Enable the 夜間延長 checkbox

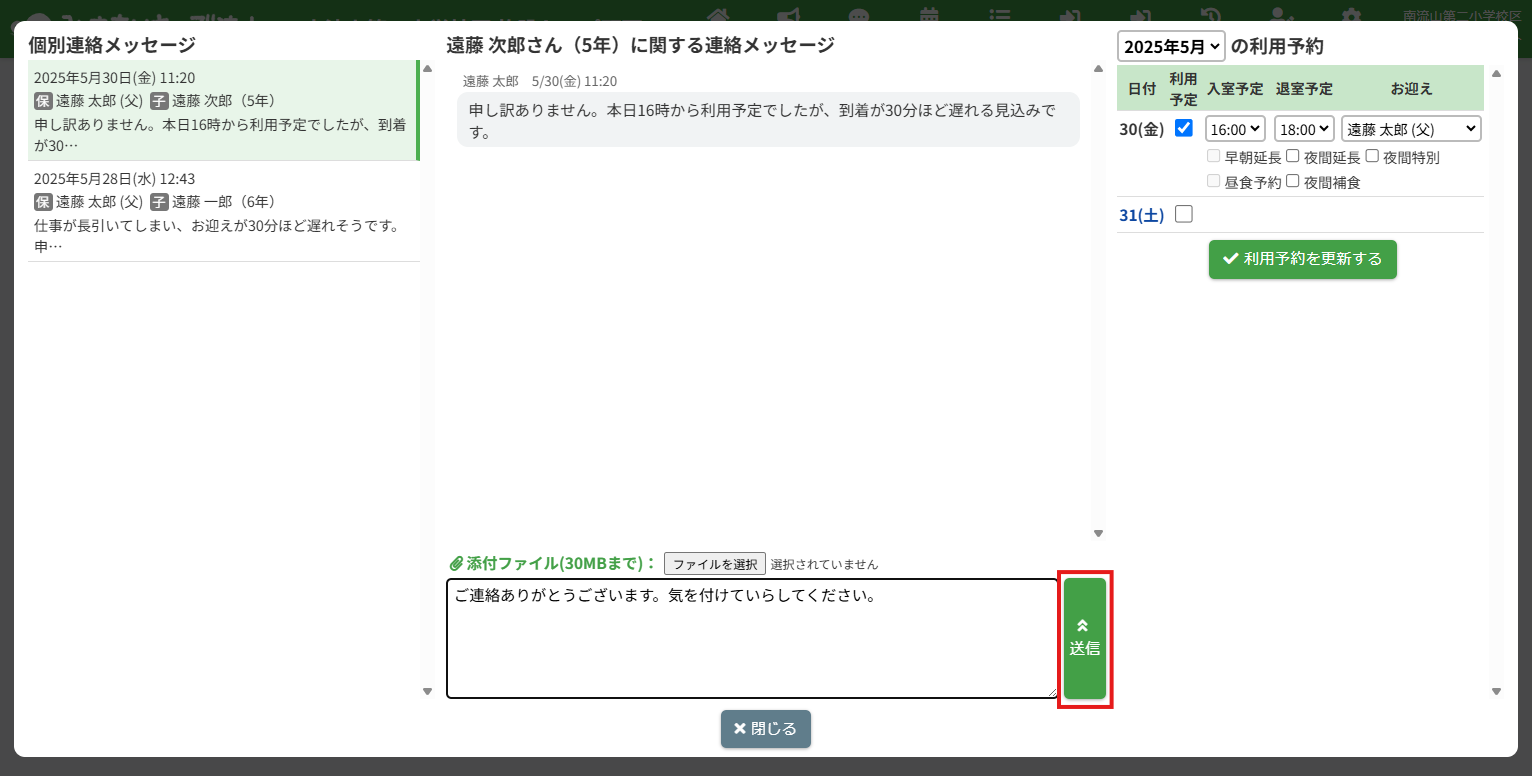tap(1293, 156)
